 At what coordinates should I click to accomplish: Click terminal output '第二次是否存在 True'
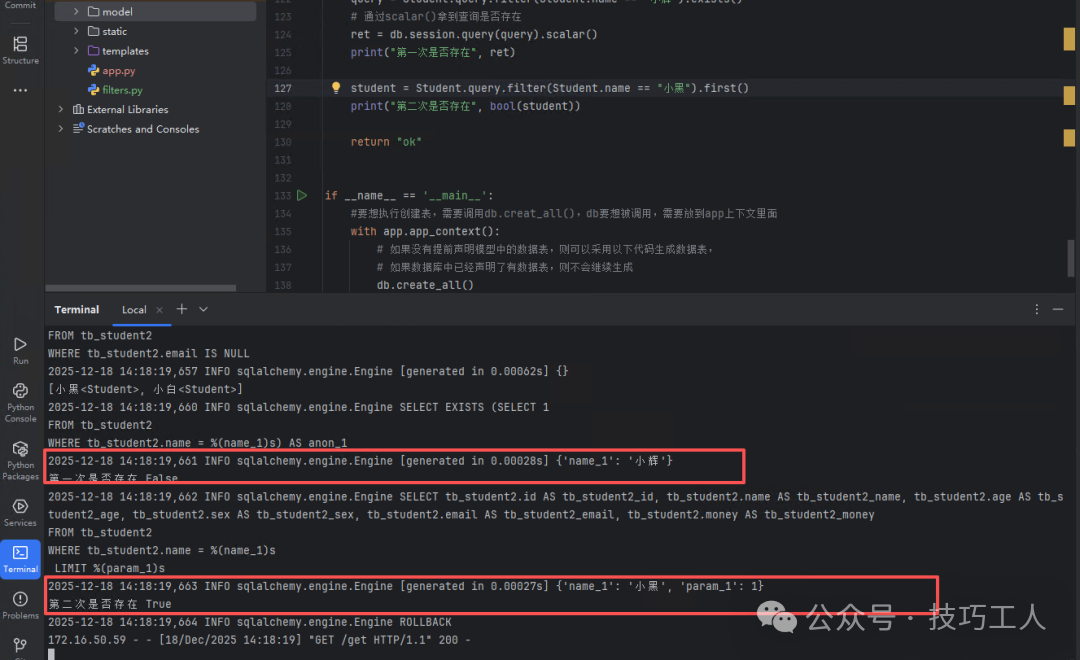(110, 604)
